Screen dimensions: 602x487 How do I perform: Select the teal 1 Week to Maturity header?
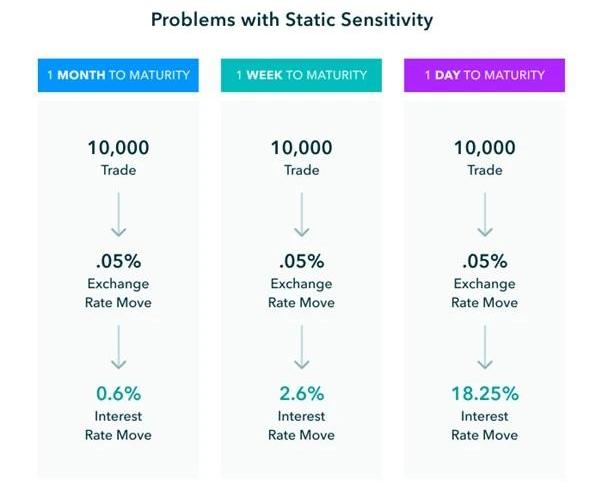pos(301,75)
